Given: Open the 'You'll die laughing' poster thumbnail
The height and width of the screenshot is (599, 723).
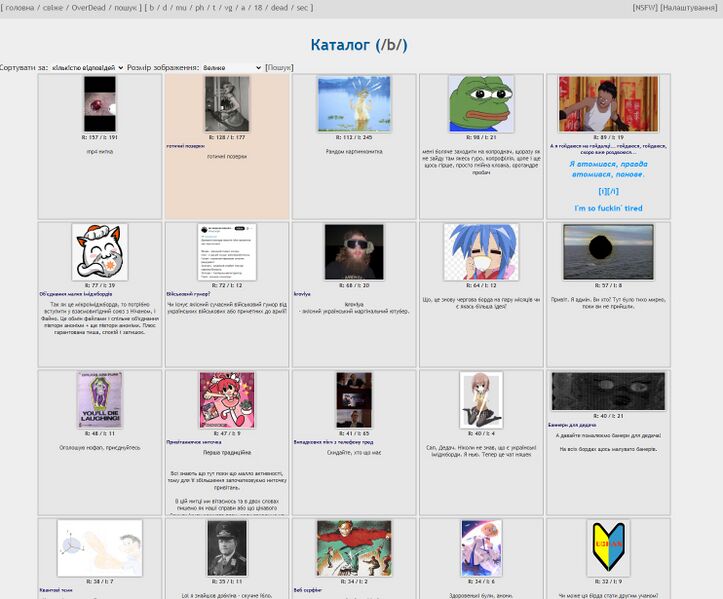Looking at the screenshot, I should (x=100, y=400).
